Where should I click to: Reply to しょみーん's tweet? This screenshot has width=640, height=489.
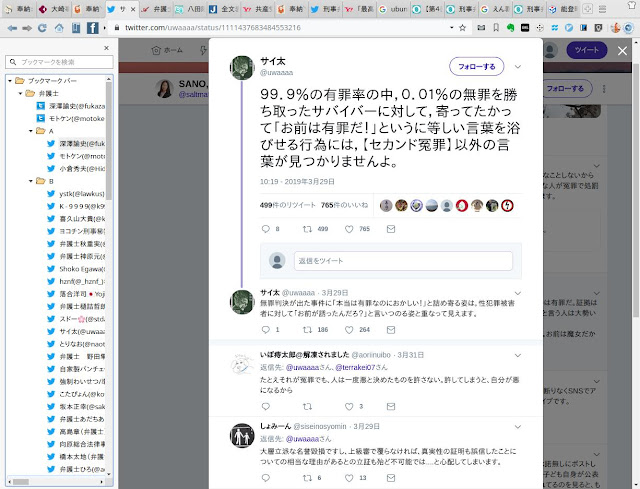tap(266, 478)
